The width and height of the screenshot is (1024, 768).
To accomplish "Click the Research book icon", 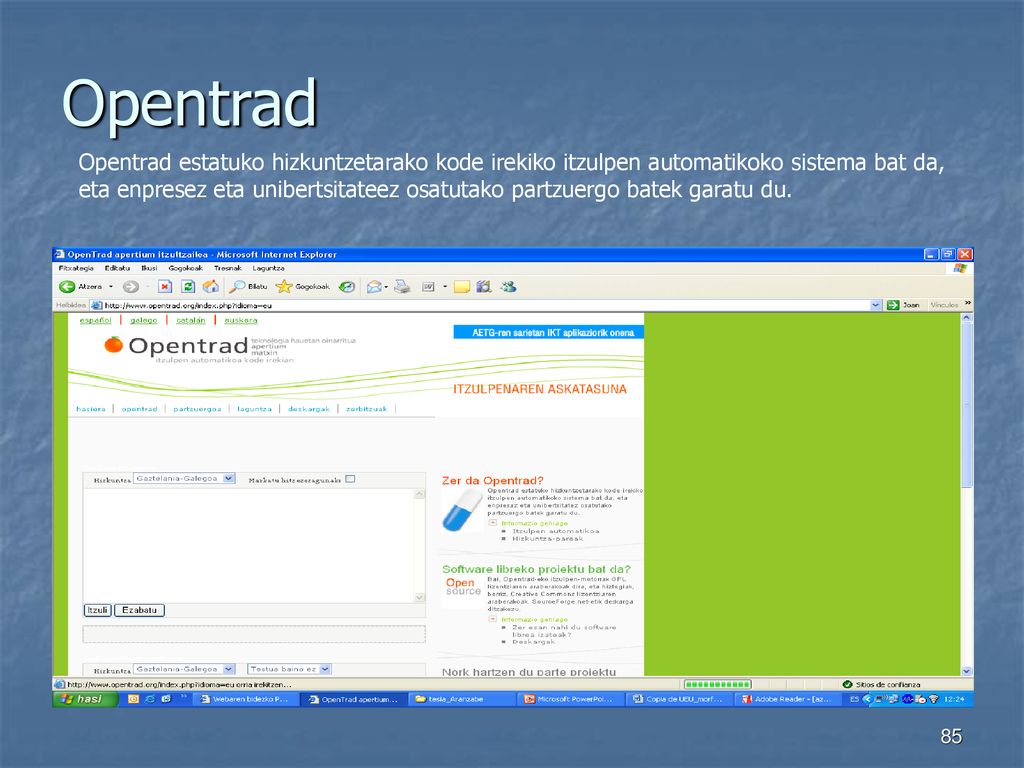I will tap(484, 286).
